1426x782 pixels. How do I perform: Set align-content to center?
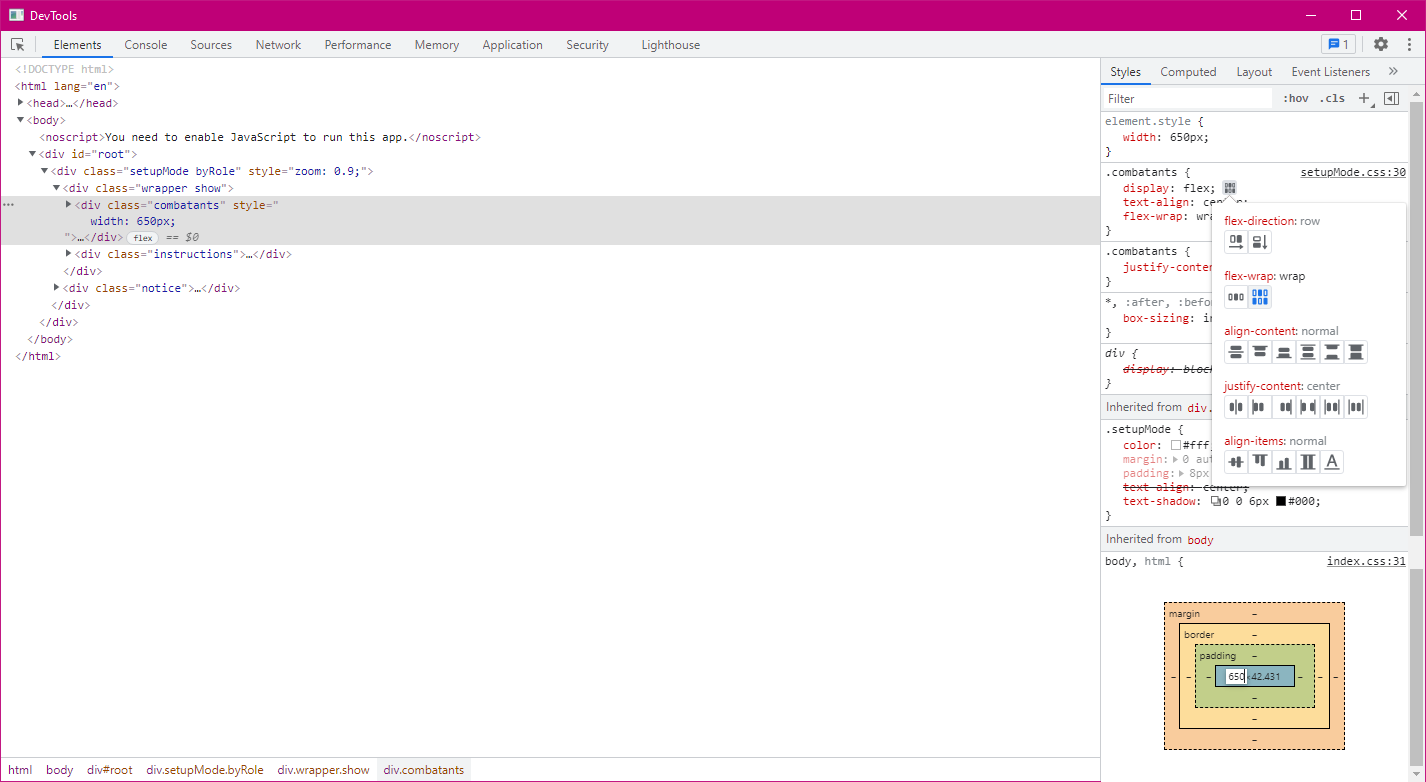pos(1237,352)
